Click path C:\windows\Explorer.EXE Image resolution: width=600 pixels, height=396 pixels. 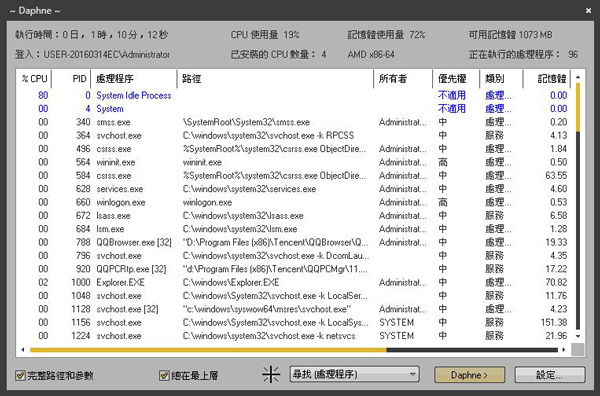[231, 282]
